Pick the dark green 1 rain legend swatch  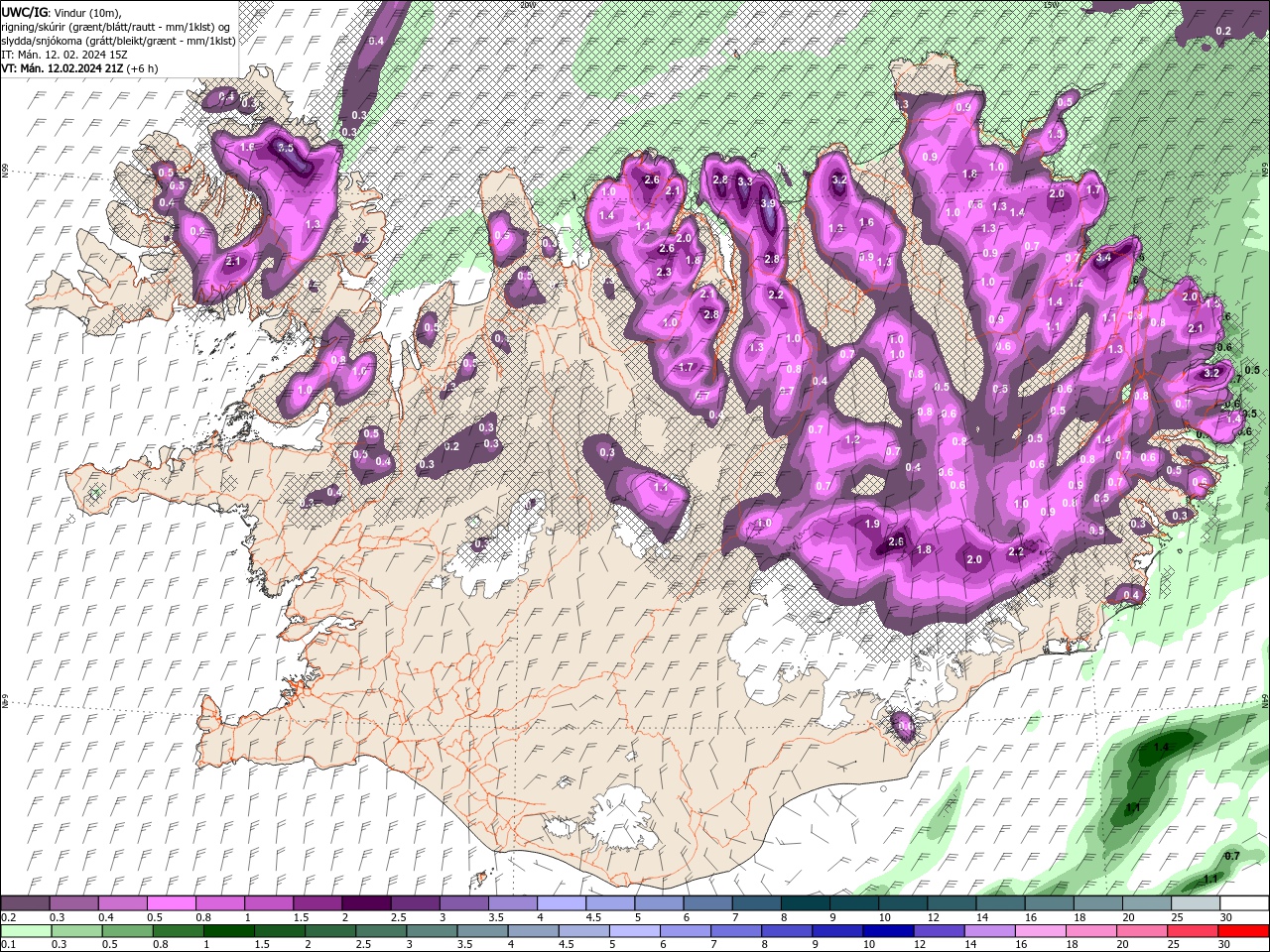pyautogui.click(x=228, y=930)
